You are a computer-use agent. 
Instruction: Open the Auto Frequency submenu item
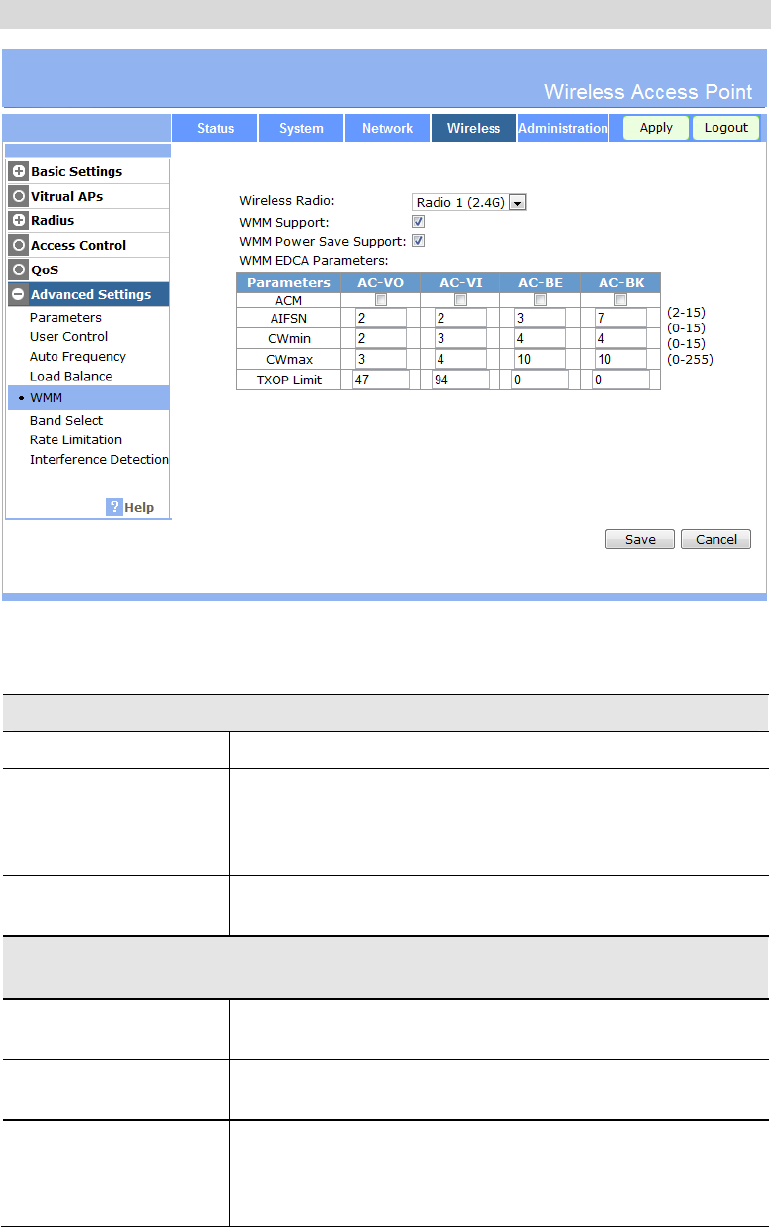pos(78,356)
